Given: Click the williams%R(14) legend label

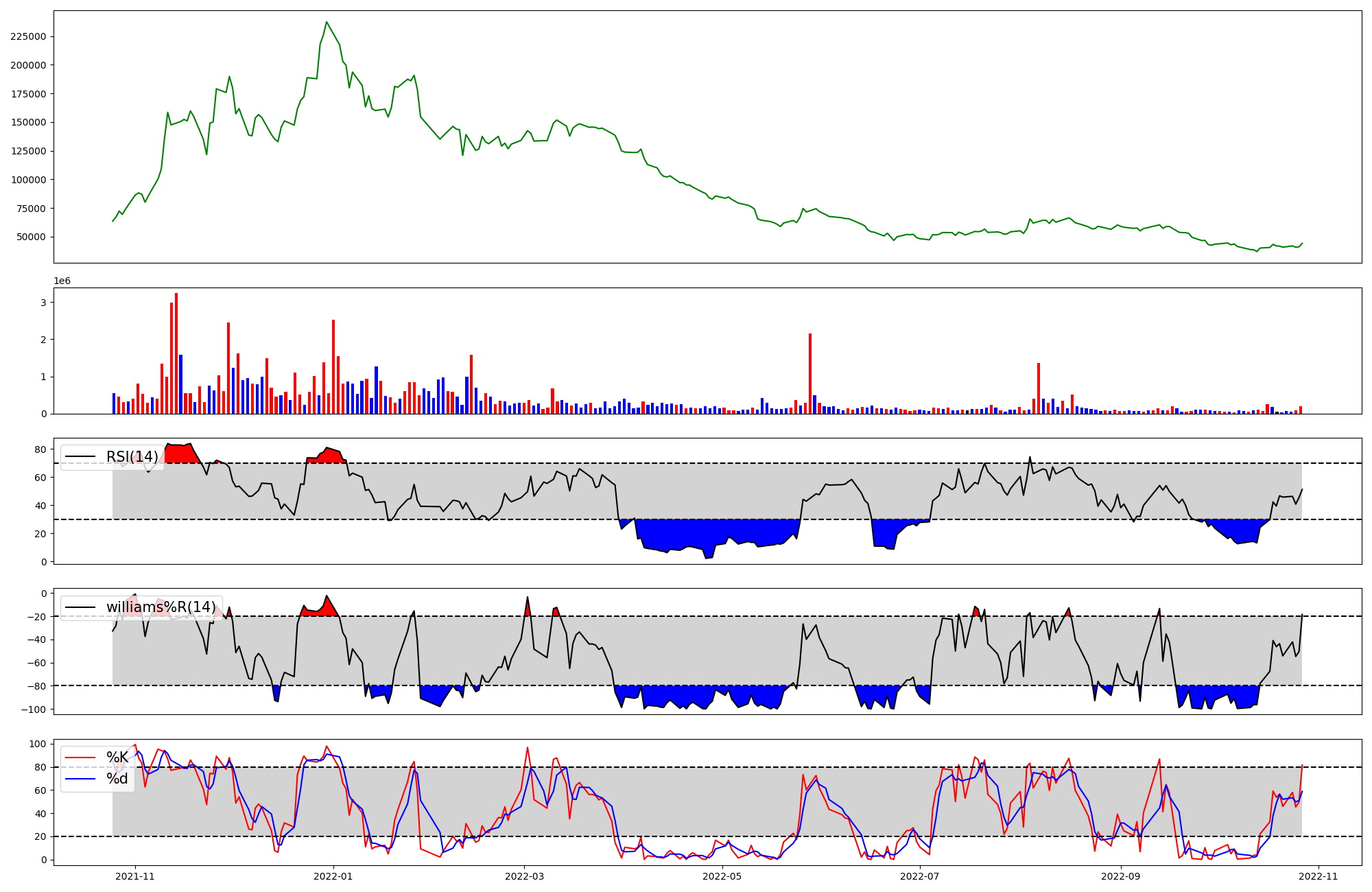Looking at the screenshot, I should (161, 607).
